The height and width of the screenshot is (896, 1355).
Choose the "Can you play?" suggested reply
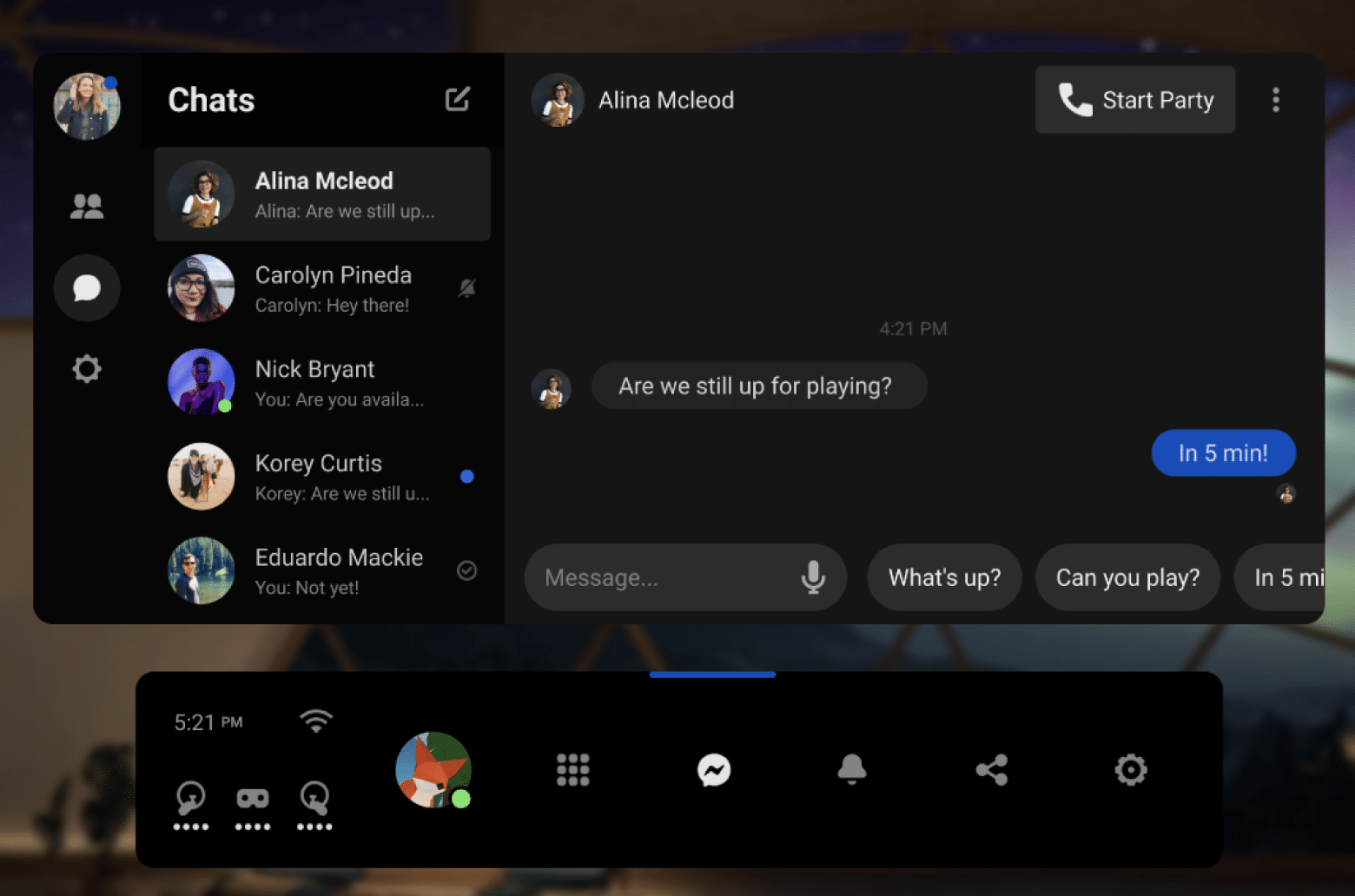(x=1127, y=577)
